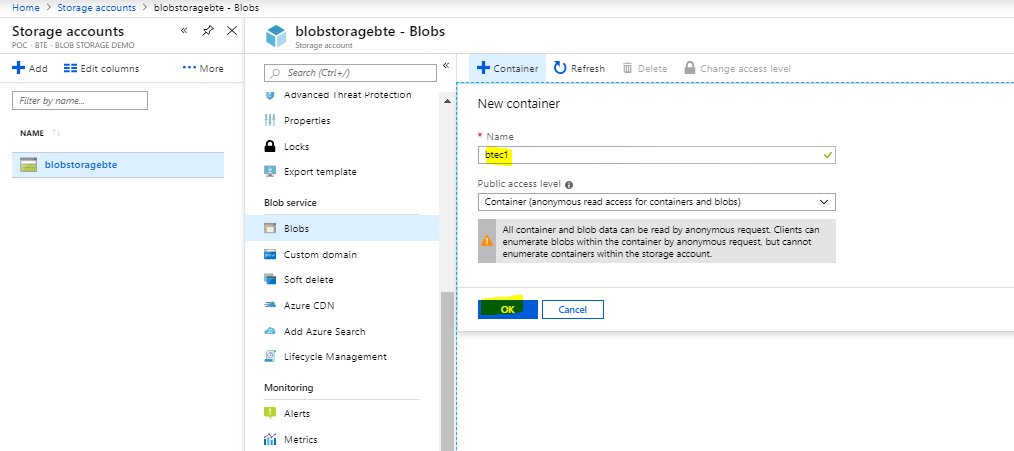Click the Export template icon
Screen dimensions: 1014x451
[270, 171]
